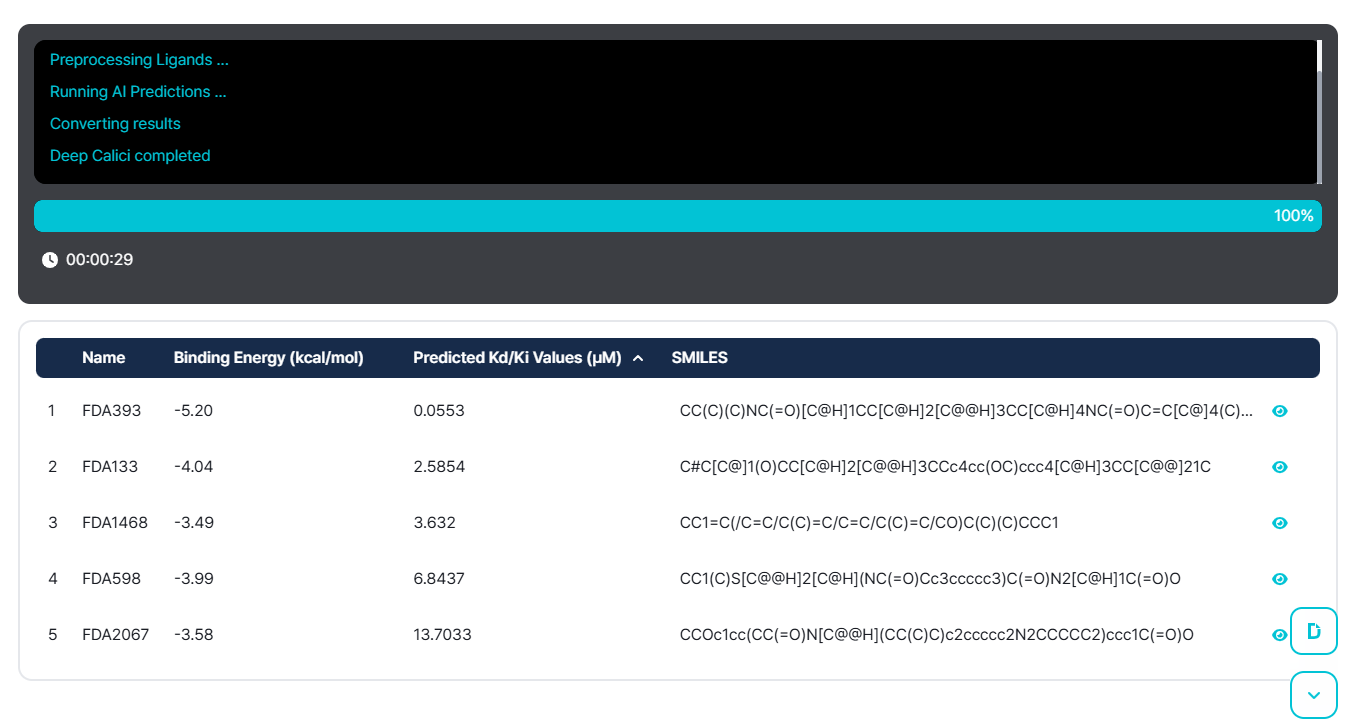Click the clock icon beside elapsed time
Screen dimensions: 1355x726
(50, 260)
